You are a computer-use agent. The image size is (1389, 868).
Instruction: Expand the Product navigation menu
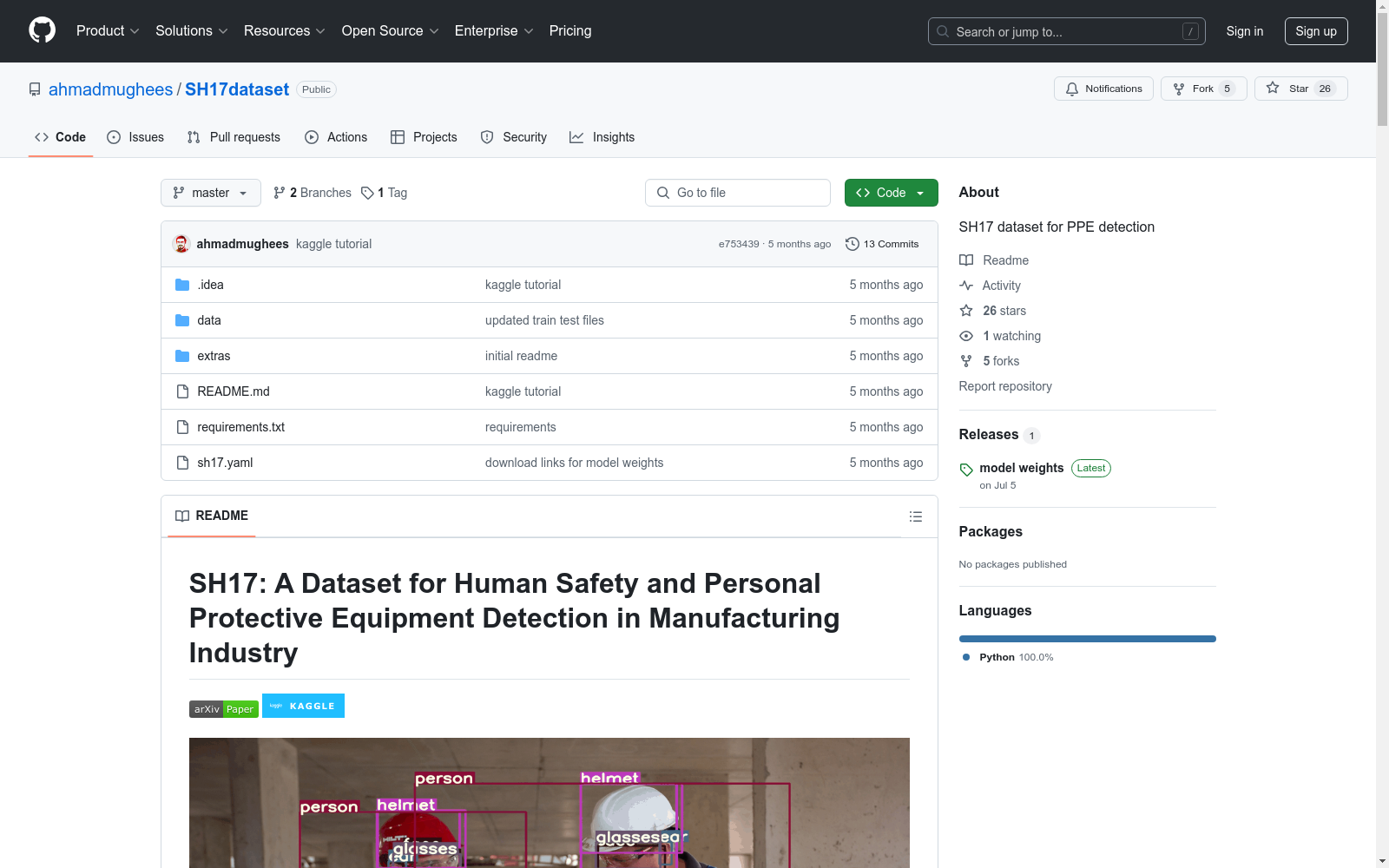(x=108, y=30)
